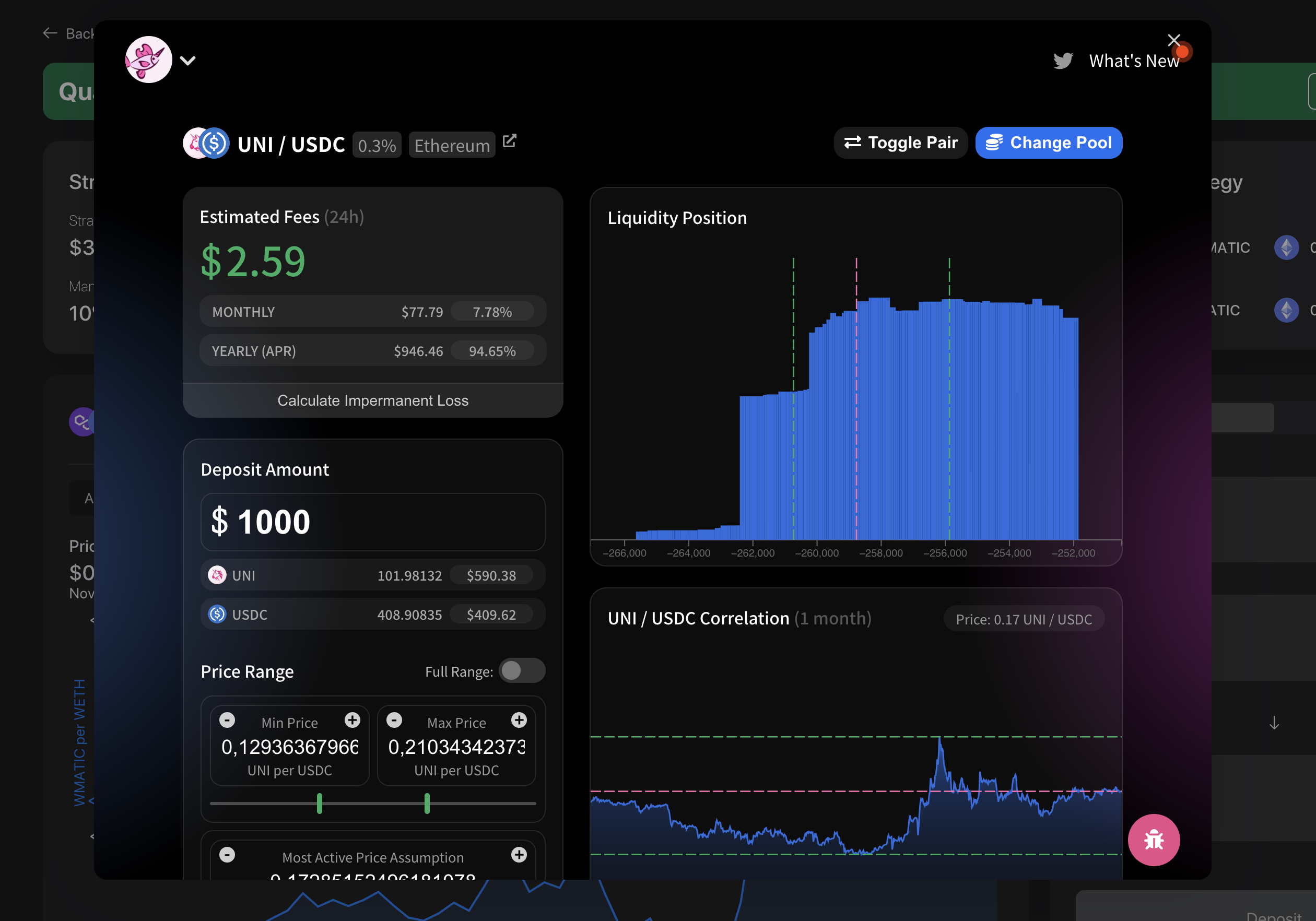Expand the chevron next to unicorn logo
The height and width of the screenshot is (921, 1316).
tap(188, 61)
